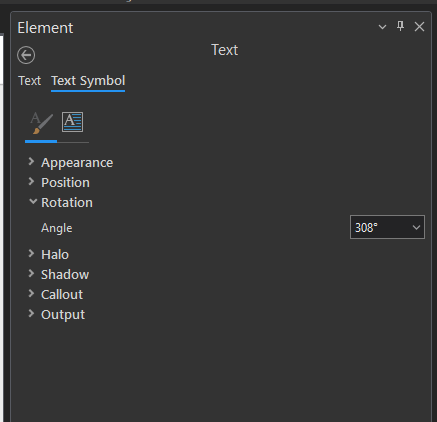Screen dimensions: 437x422
Task: Click the Element pane title
Action: point(45,28)
